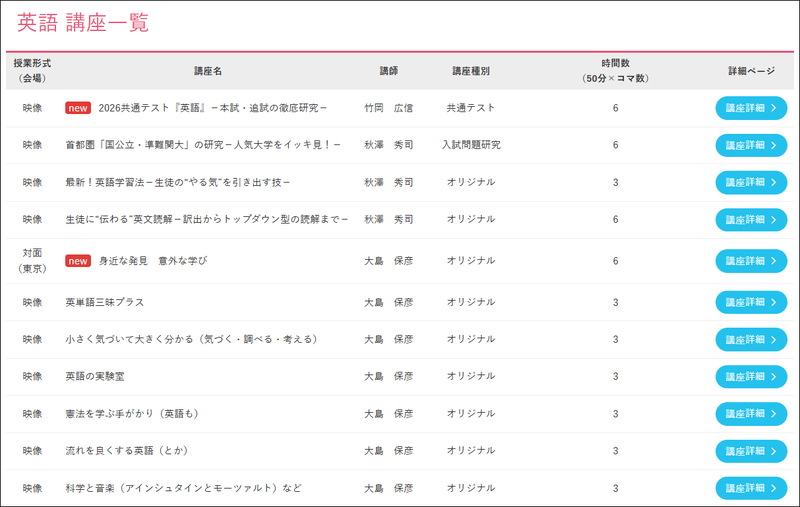Select course title 流れを良くする英語（とか）
800x507 pixels.
127,451
